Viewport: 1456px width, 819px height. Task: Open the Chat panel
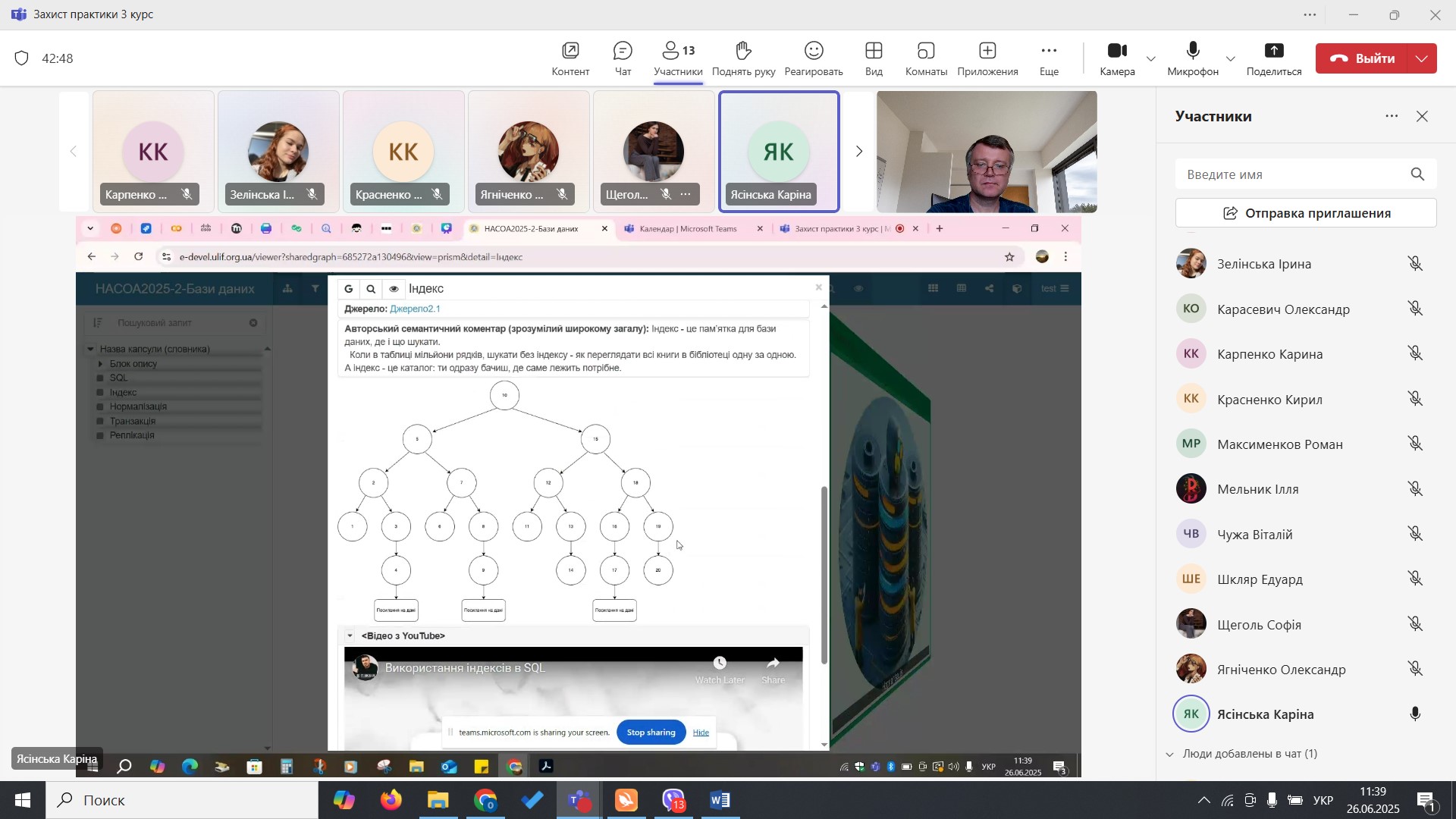[623, 59]
